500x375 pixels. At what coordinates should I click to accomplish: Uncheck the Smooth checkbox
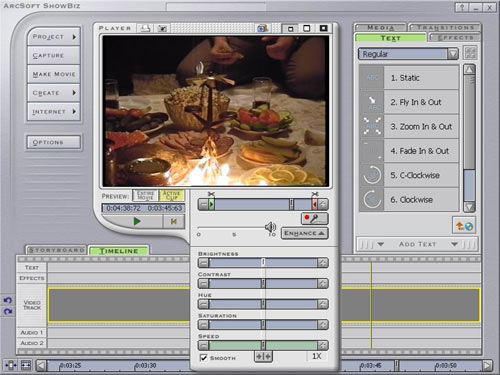point(203,358)
